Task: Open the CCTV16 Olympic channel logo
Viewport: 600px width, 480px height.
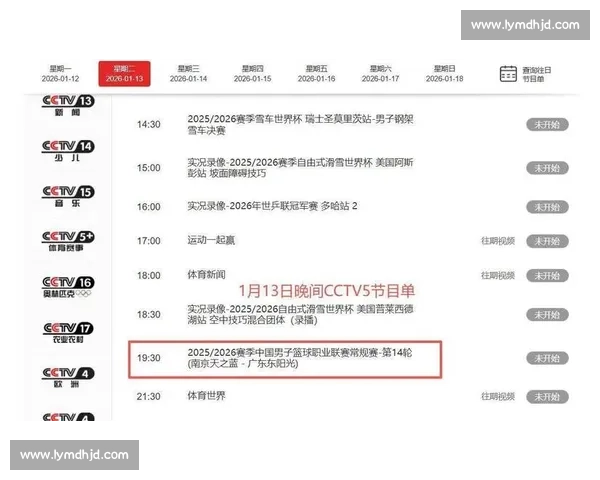Action: coord(68,287)
